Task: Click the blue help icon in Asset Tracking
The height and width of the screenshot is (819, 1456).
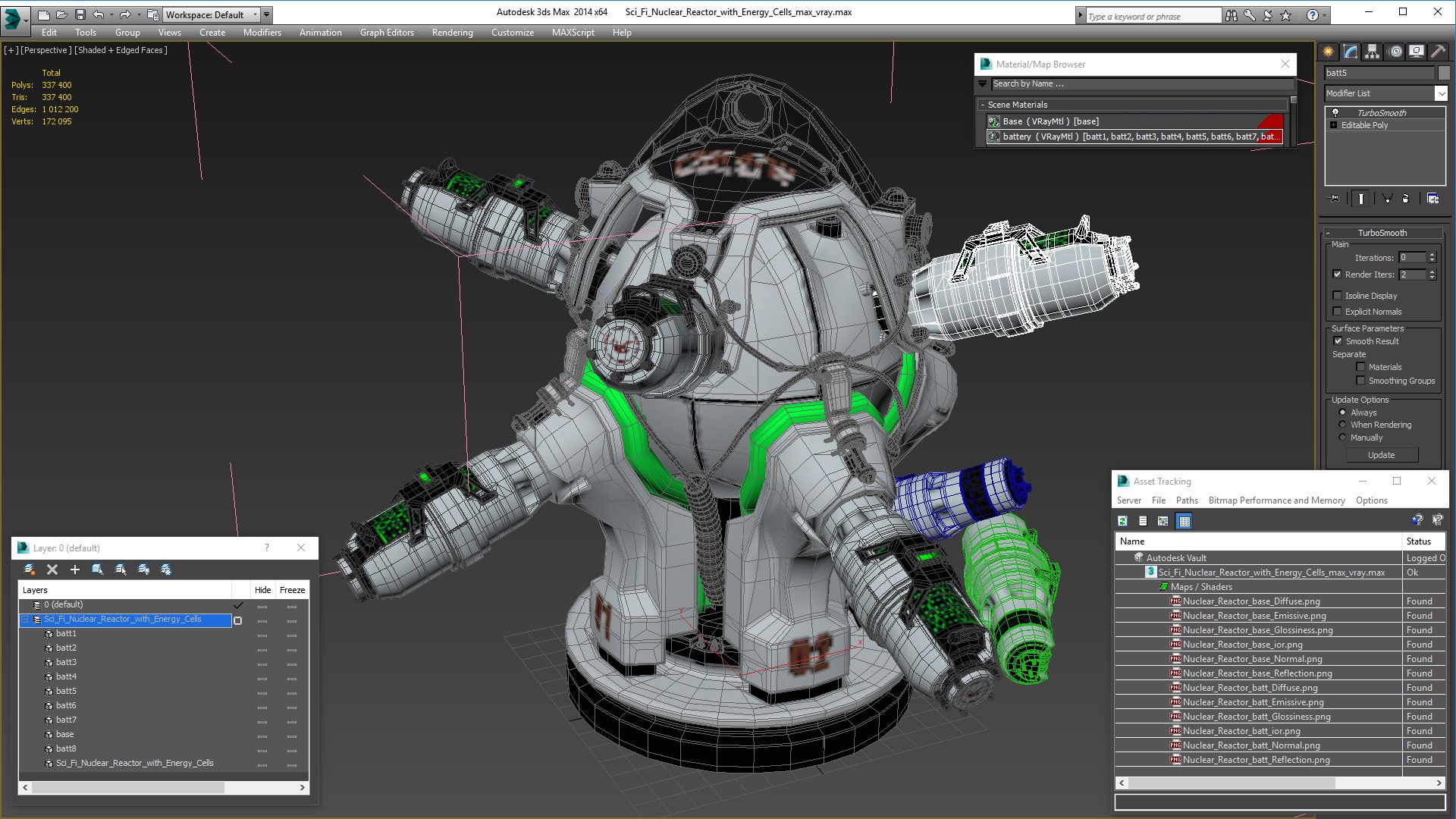Action: [1417, 520]
